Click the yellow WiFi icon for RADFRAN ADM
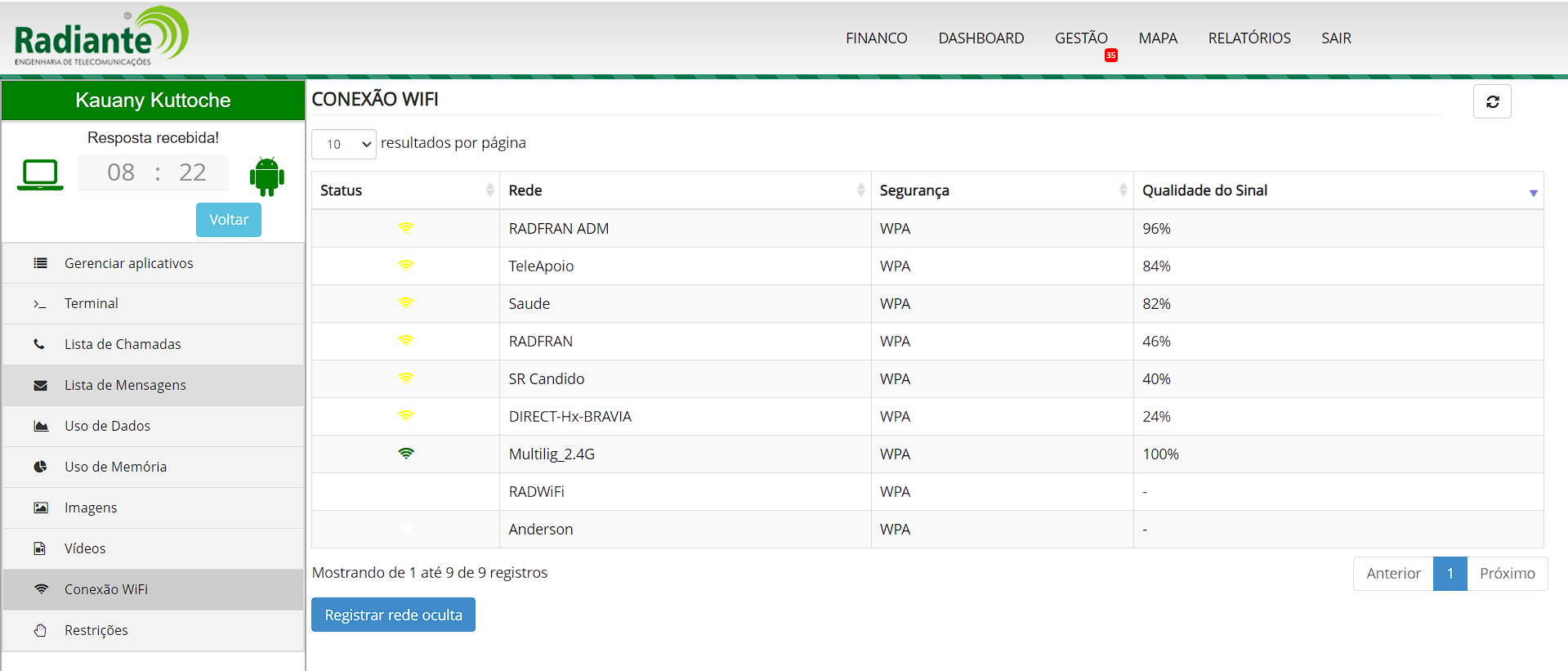The width and height of the screenshot is (1568, 671). point(406,228)
